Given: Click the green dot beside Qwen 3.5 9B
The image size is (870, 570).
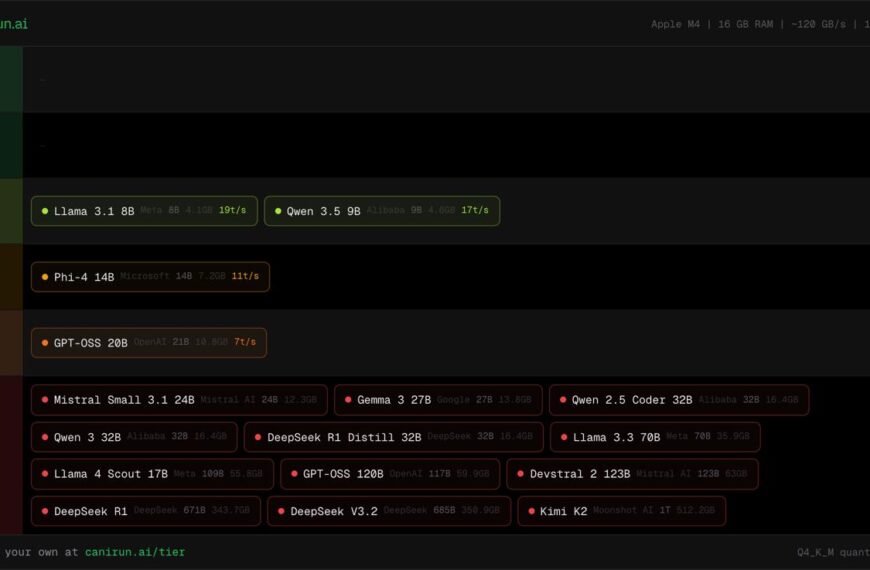Looking at the screenshot, I should tap(278, 211).
